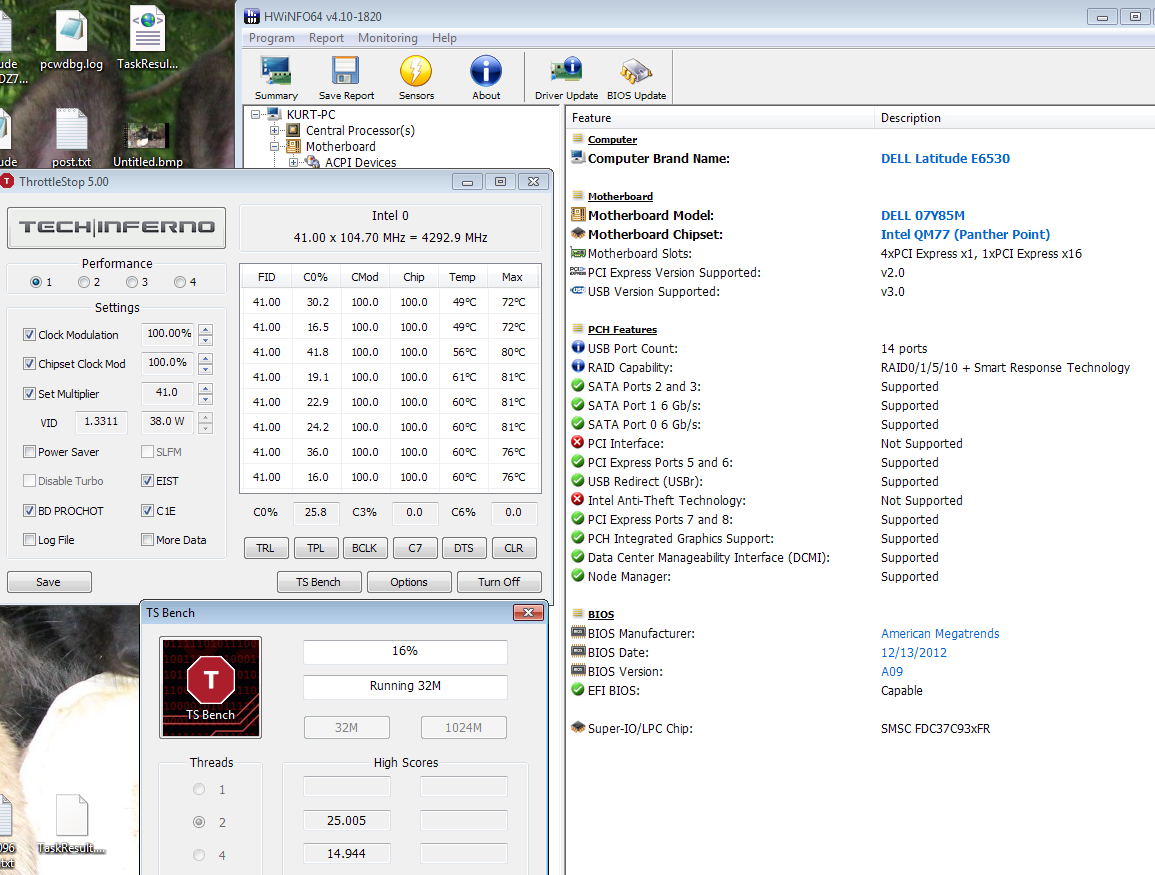
Task: Collapse the KURT-PC tree node
Action: 256,114
